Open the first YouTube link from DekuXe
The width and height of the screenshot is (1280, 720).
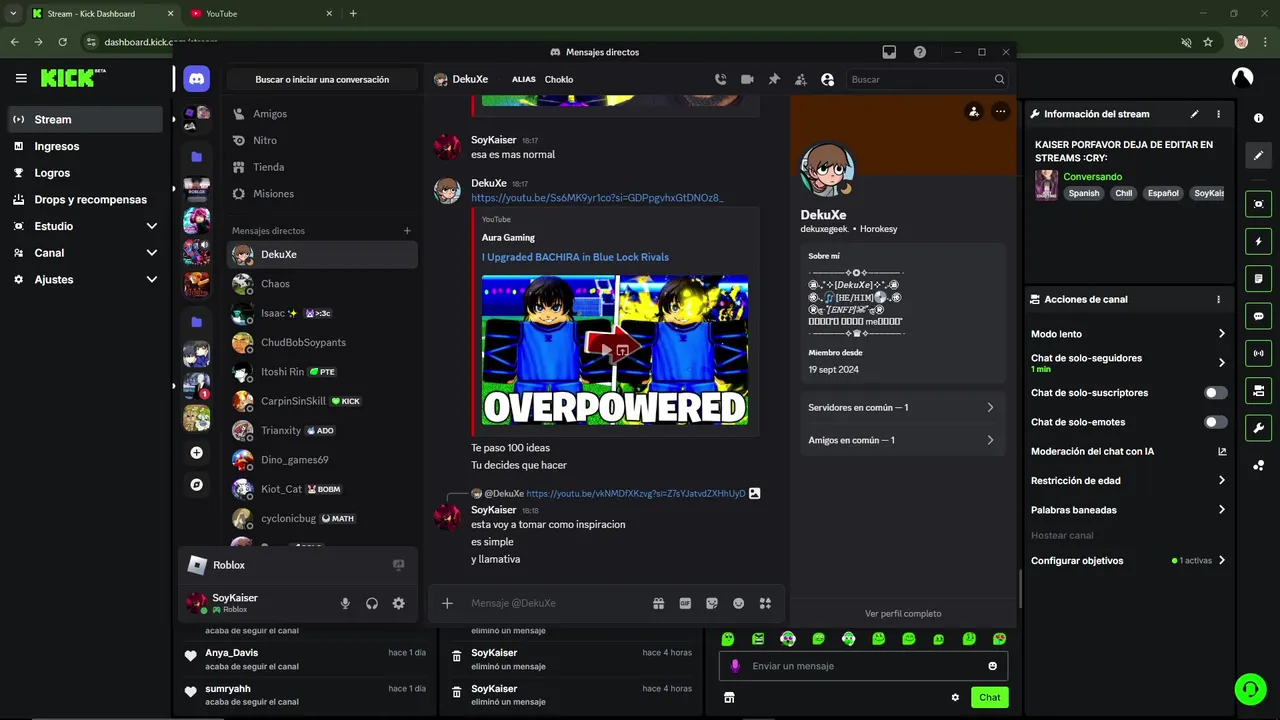tap(597, 198)
